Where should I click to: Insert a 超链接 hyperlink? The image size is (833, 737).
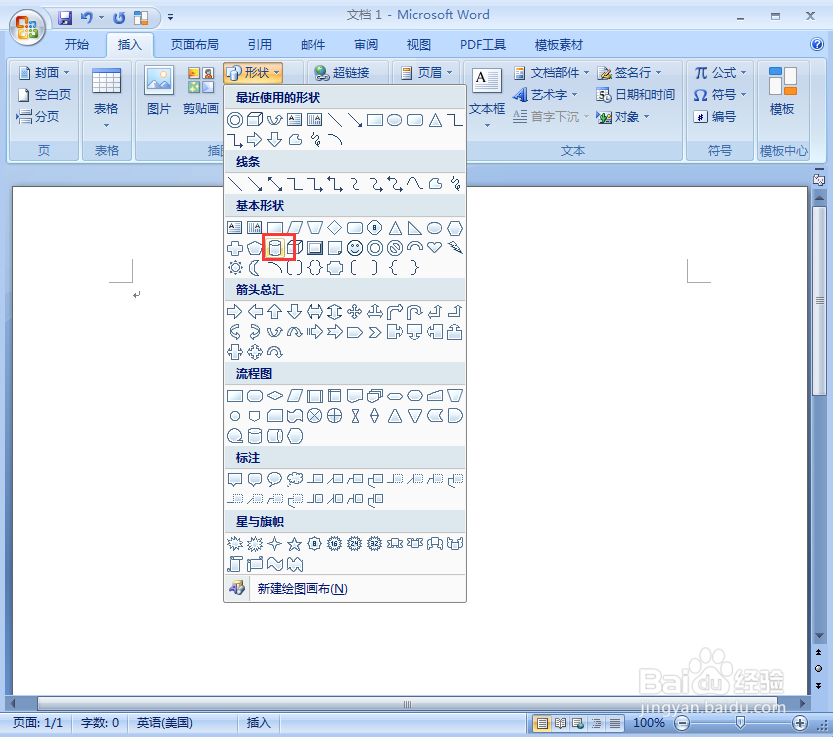pos(342,73)
